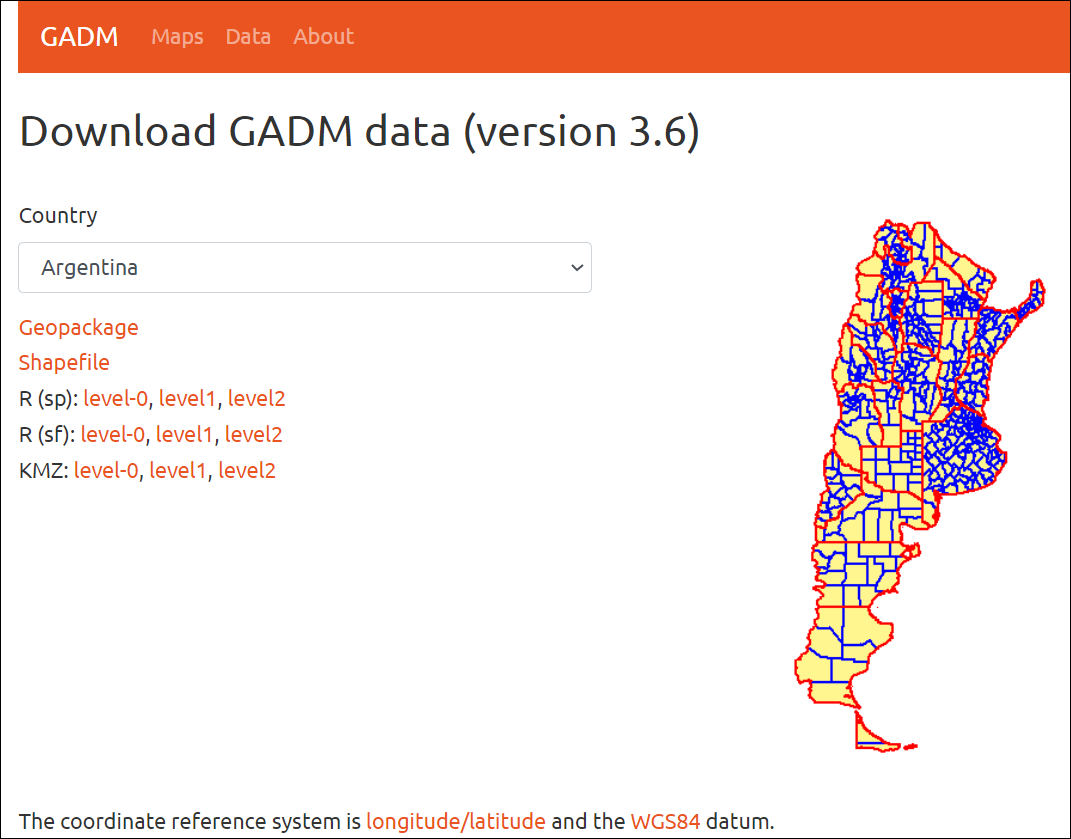
Task: Go to the Data page
Action: [248, 37]
